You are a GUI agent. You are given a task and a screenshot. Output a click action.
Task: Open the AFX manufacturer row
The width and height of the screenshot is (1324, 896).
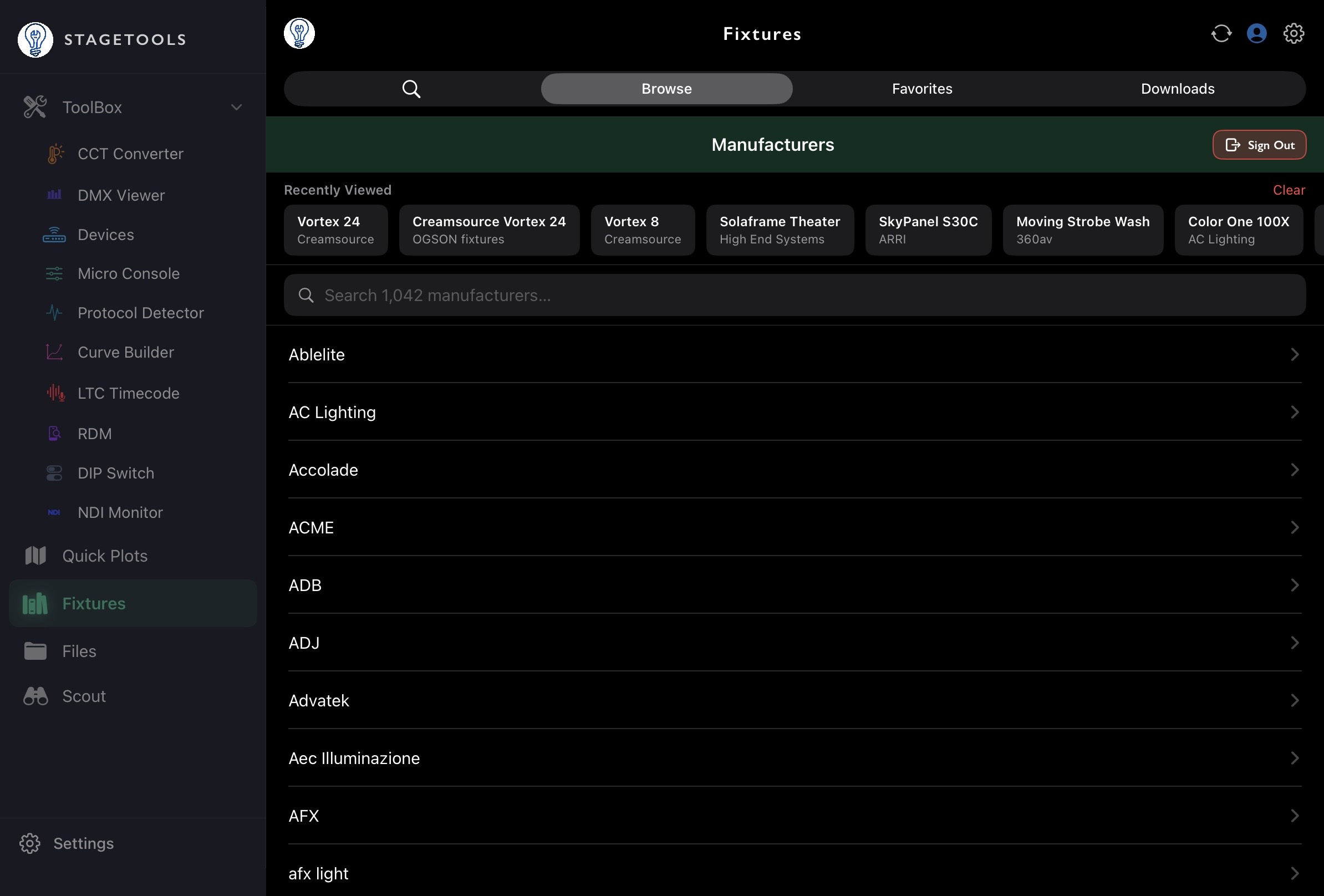point(795,816)
